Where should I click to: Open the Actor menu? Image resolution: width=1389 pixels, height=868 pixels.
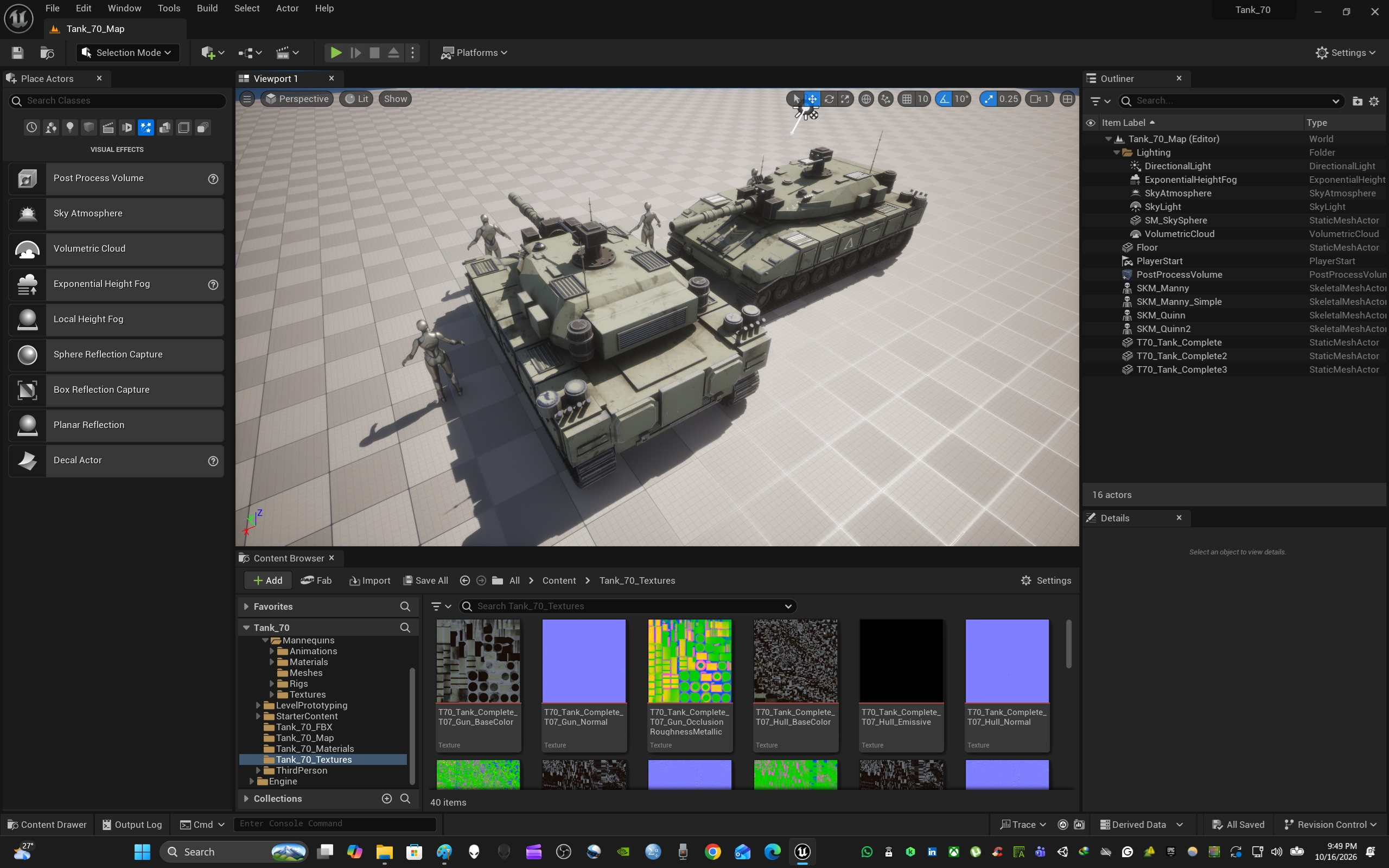click(x=287, y=9)
